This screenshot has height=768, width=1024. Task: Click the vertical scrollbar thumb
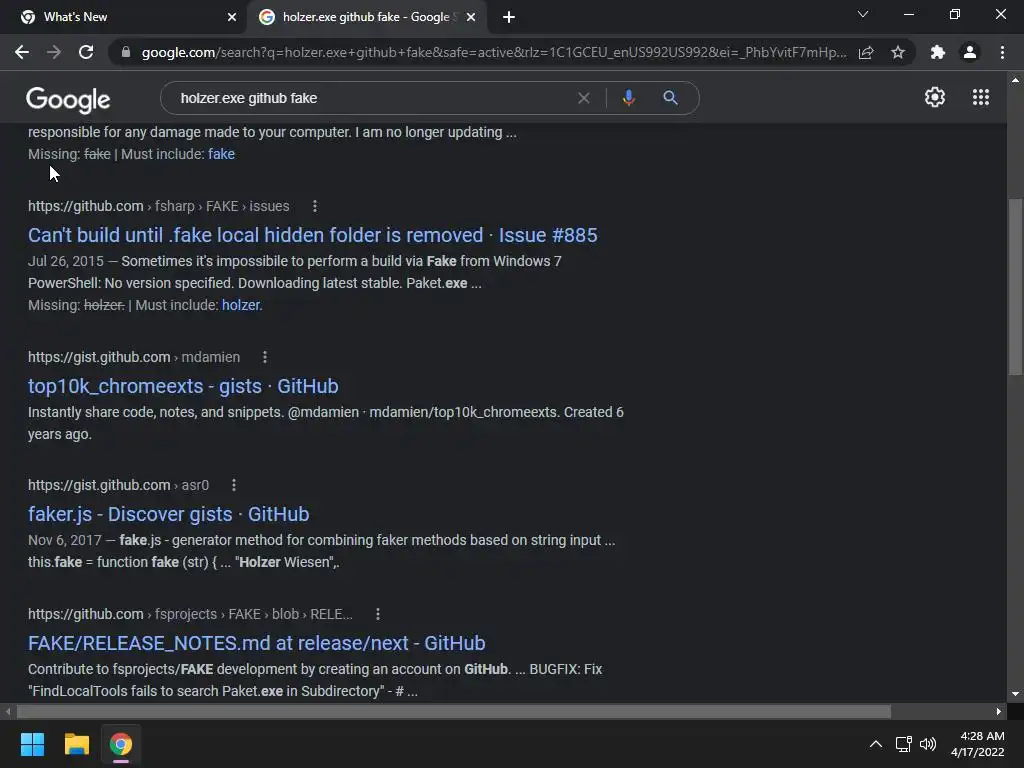click(x=1015, y=287)
